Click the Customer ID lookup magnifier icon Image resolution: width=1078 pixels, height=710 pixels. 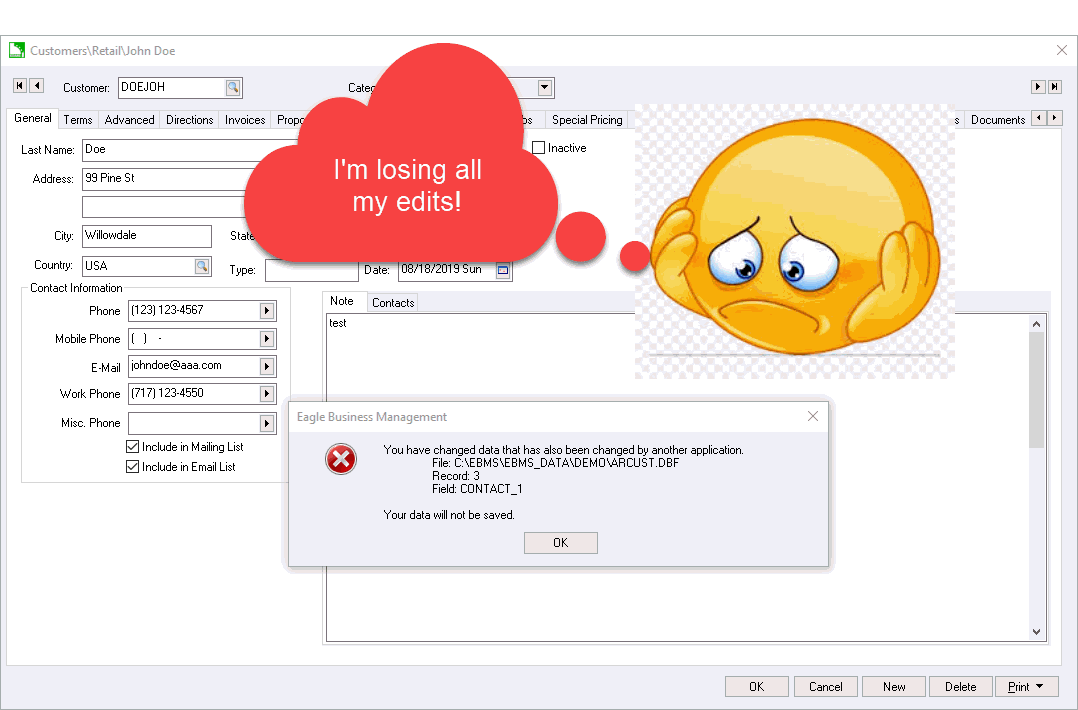[x=233, y=88]
